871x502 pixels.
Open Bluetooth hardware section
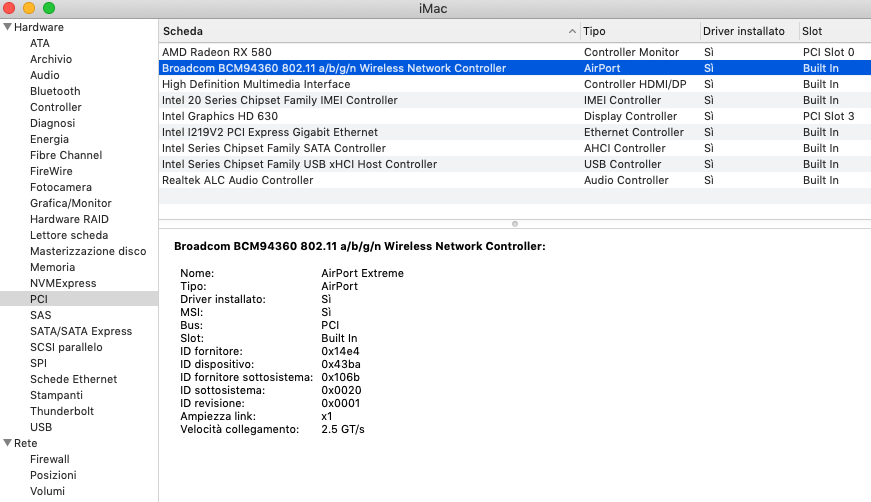[55, 91]
